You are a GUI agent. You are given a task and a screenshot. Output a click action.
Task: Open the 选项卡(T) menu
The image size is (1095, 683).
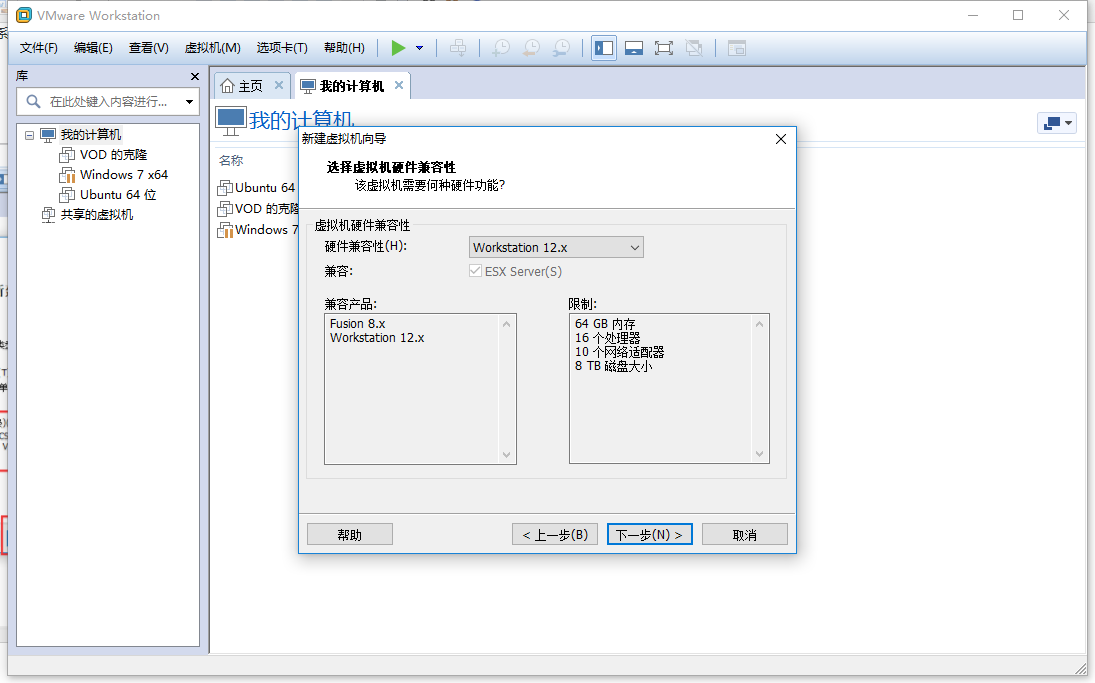click(282, 47)
